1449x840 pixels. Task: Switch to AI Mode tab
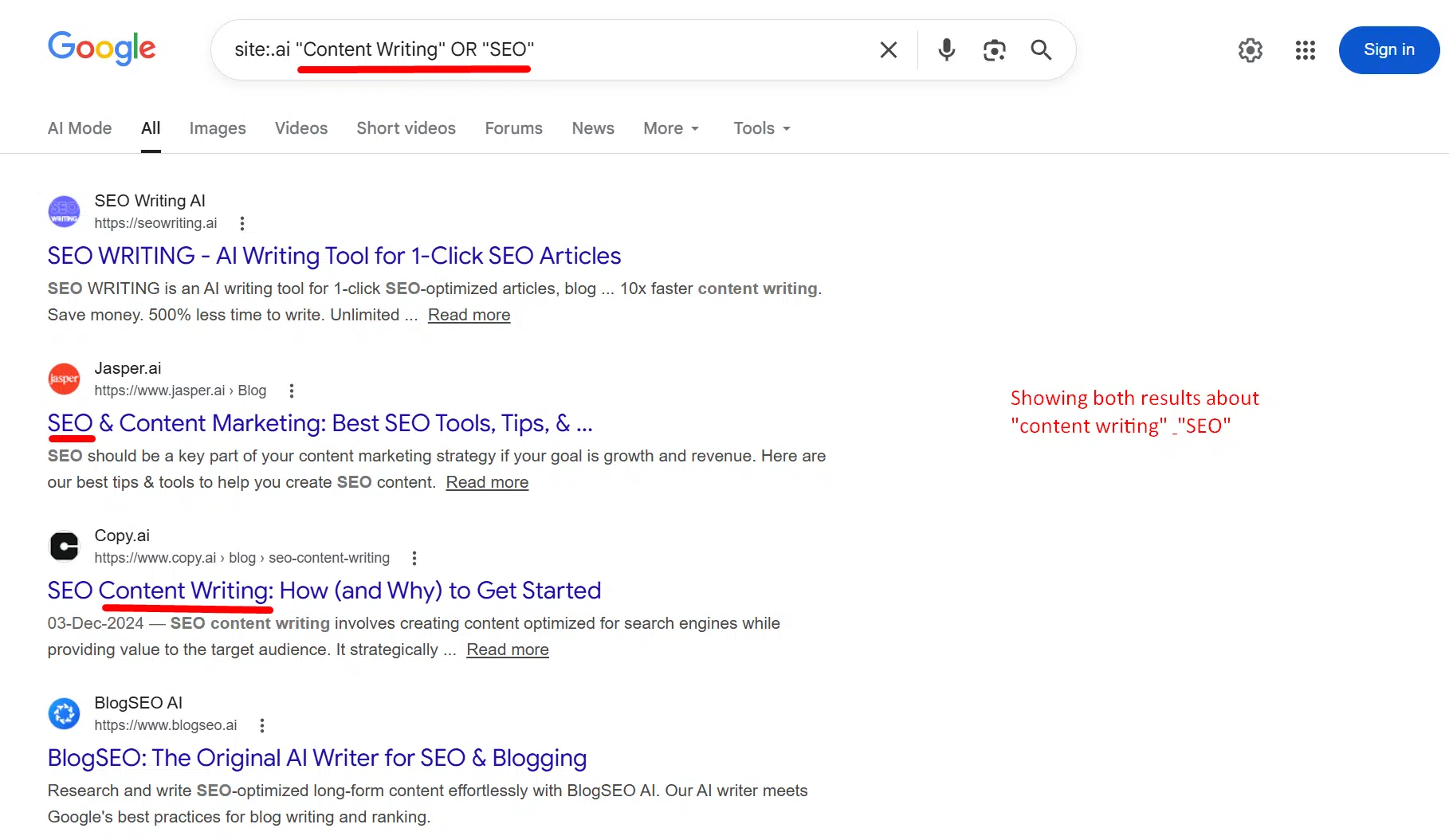[x=80, y=128]
